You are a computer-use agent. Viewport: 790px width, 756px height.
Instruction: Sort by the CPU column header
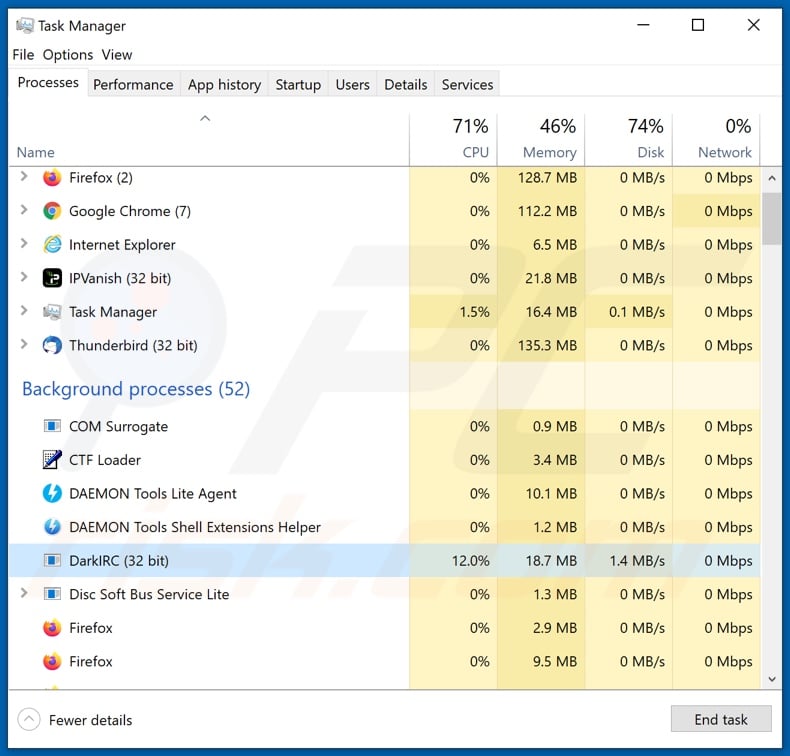coord(453,140)
